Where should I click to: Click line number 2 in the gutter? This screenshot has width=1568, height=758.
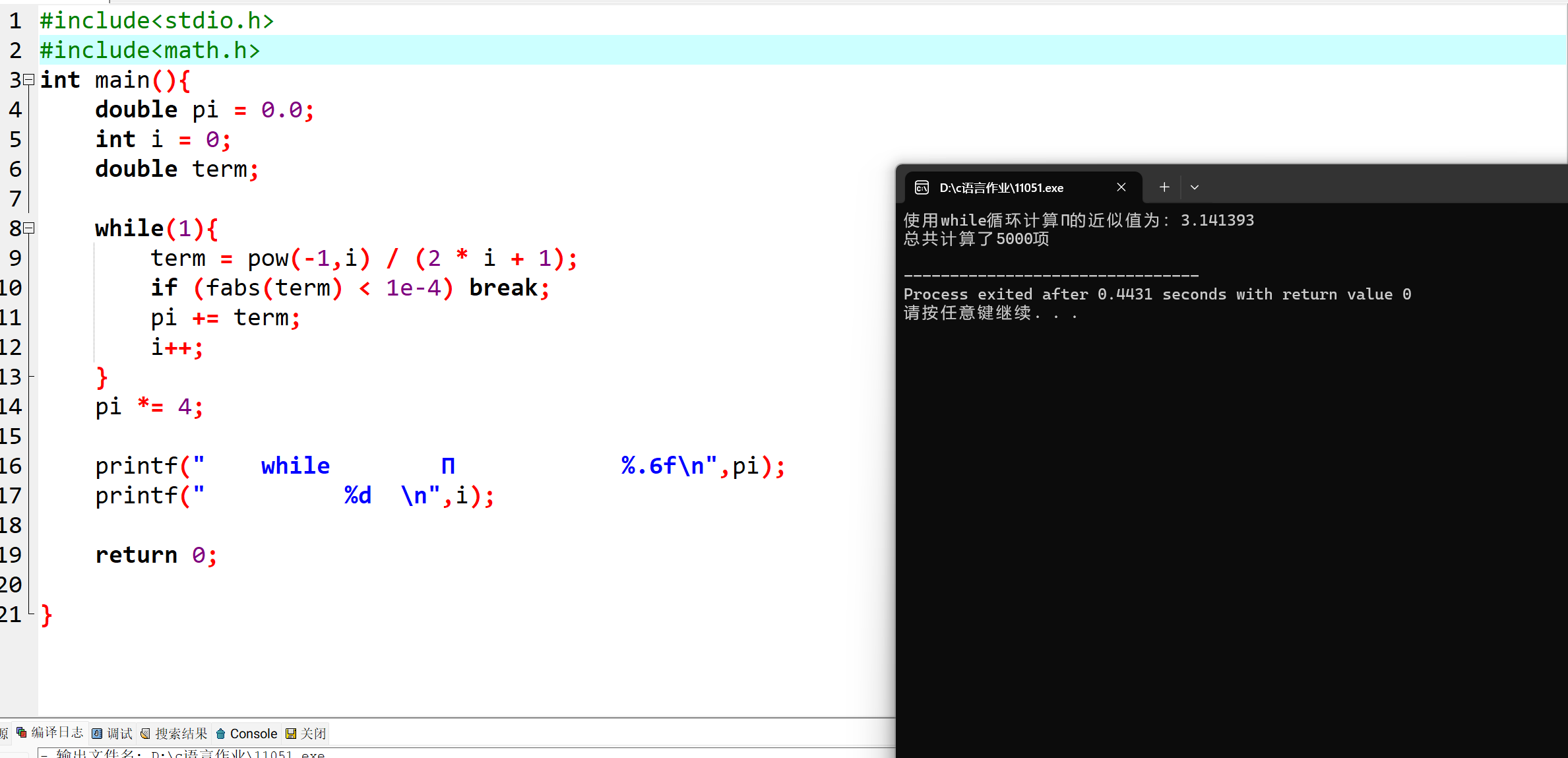pyautogui.click(x=15, y=50)
